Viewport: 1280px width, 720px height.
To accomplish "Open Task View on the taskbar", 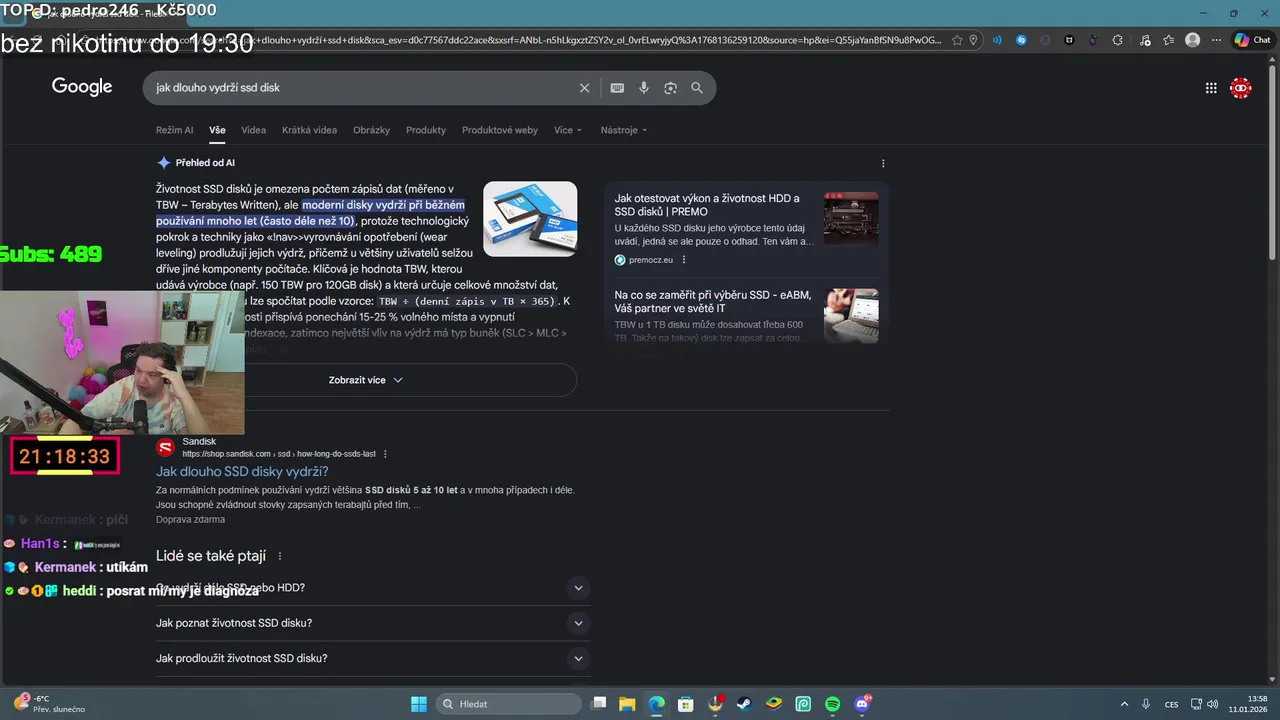I will point(598,704).
